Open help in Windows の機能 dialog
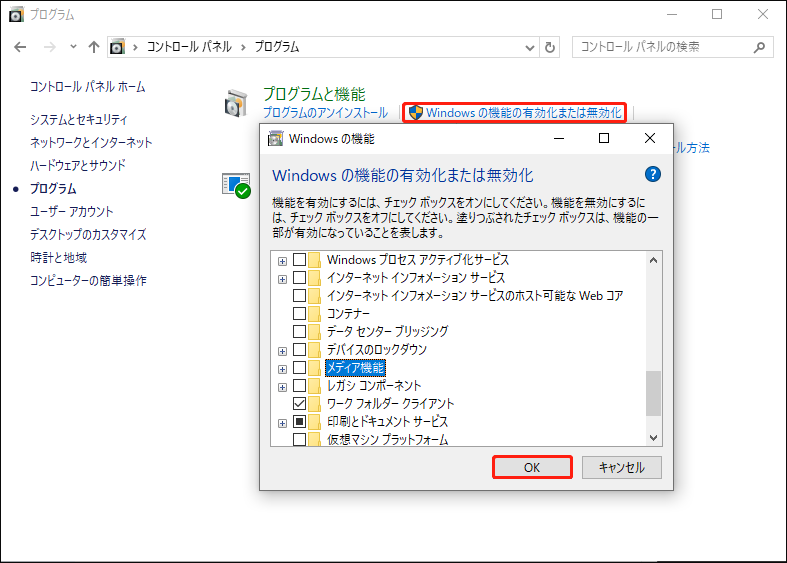The image size is (787, 563). [652, 175]
